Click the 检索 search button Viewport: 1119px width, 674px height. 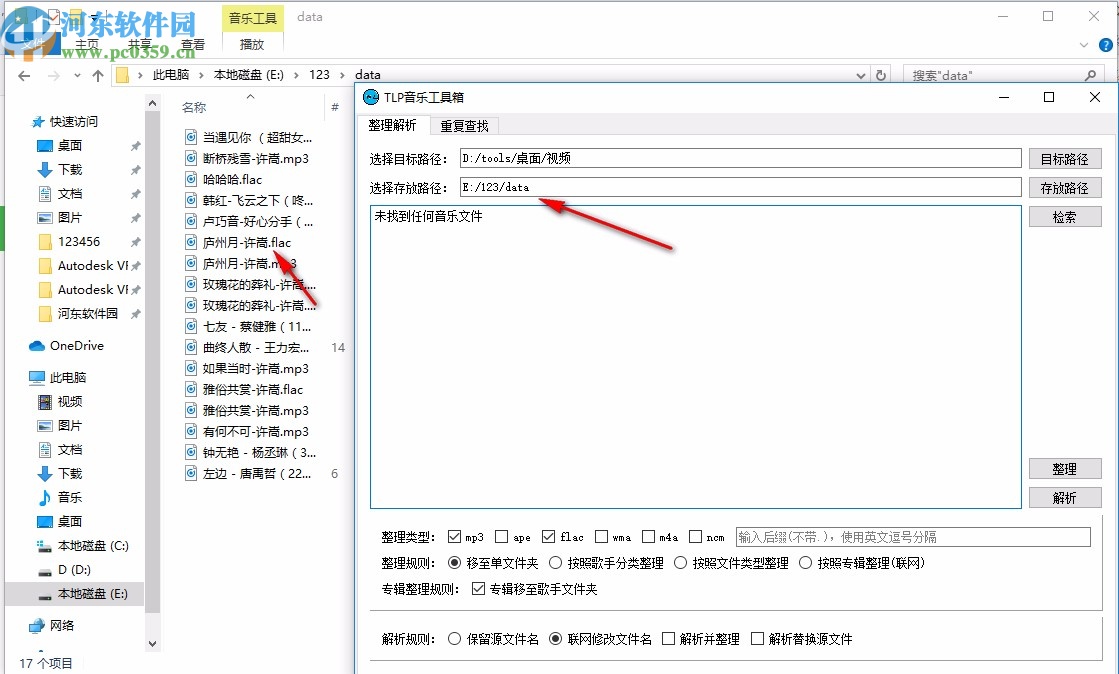(x=1063, y=215)
